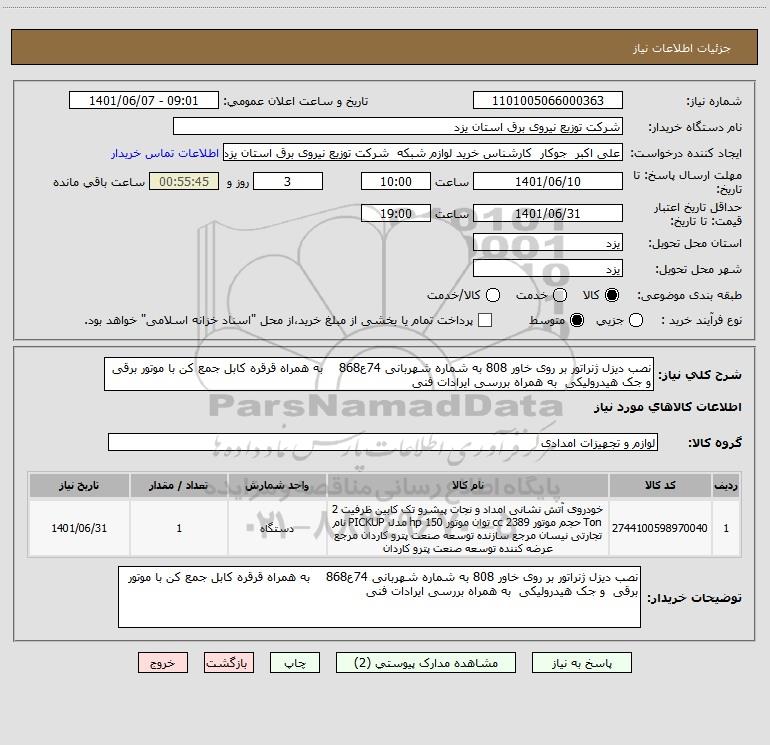Click the چاپ print button
Viewport: 770px width, 745px height.
295,663
